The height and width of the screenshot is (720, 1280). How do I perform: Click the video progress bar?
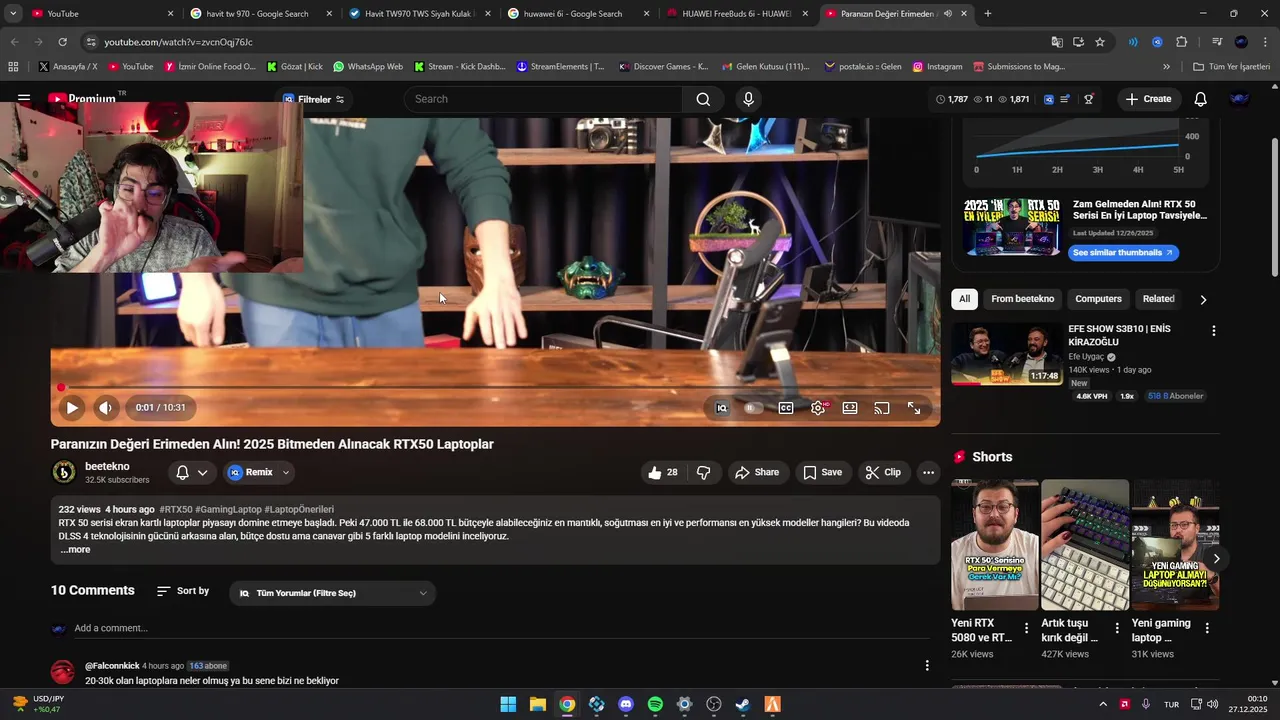coord(495,387)
